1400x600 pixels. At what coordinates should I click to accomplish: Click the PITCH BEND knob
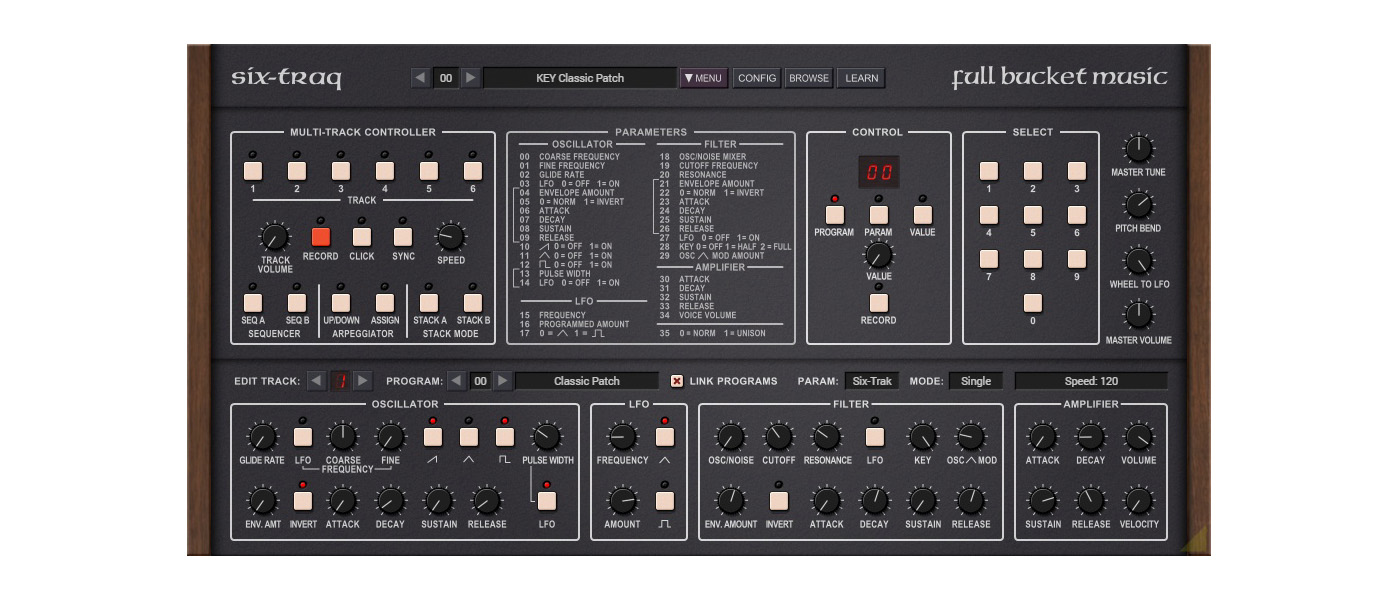1138,205
